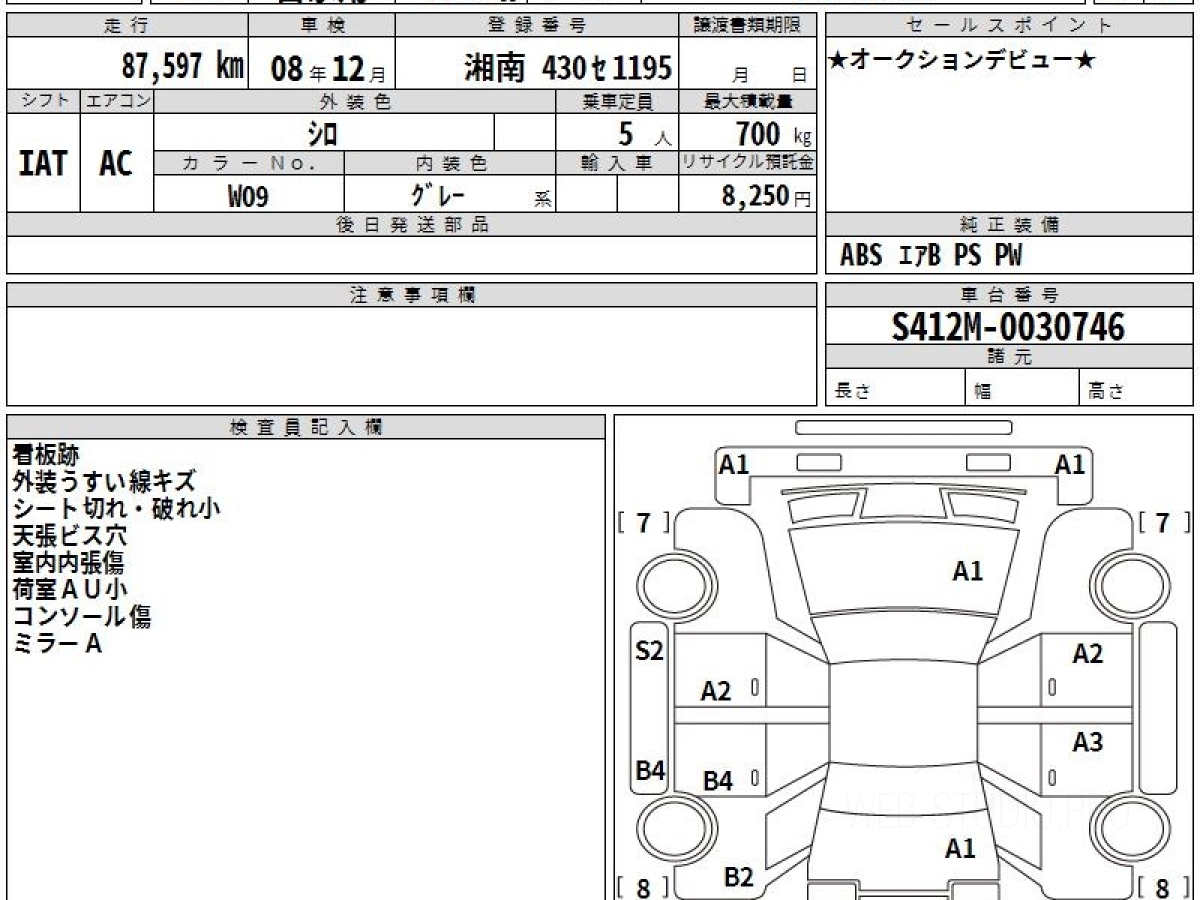Select the ABS エアB PS PW equipment text
The height and width of the screenshot is (900, 1200).
click(x=931, y=256)
